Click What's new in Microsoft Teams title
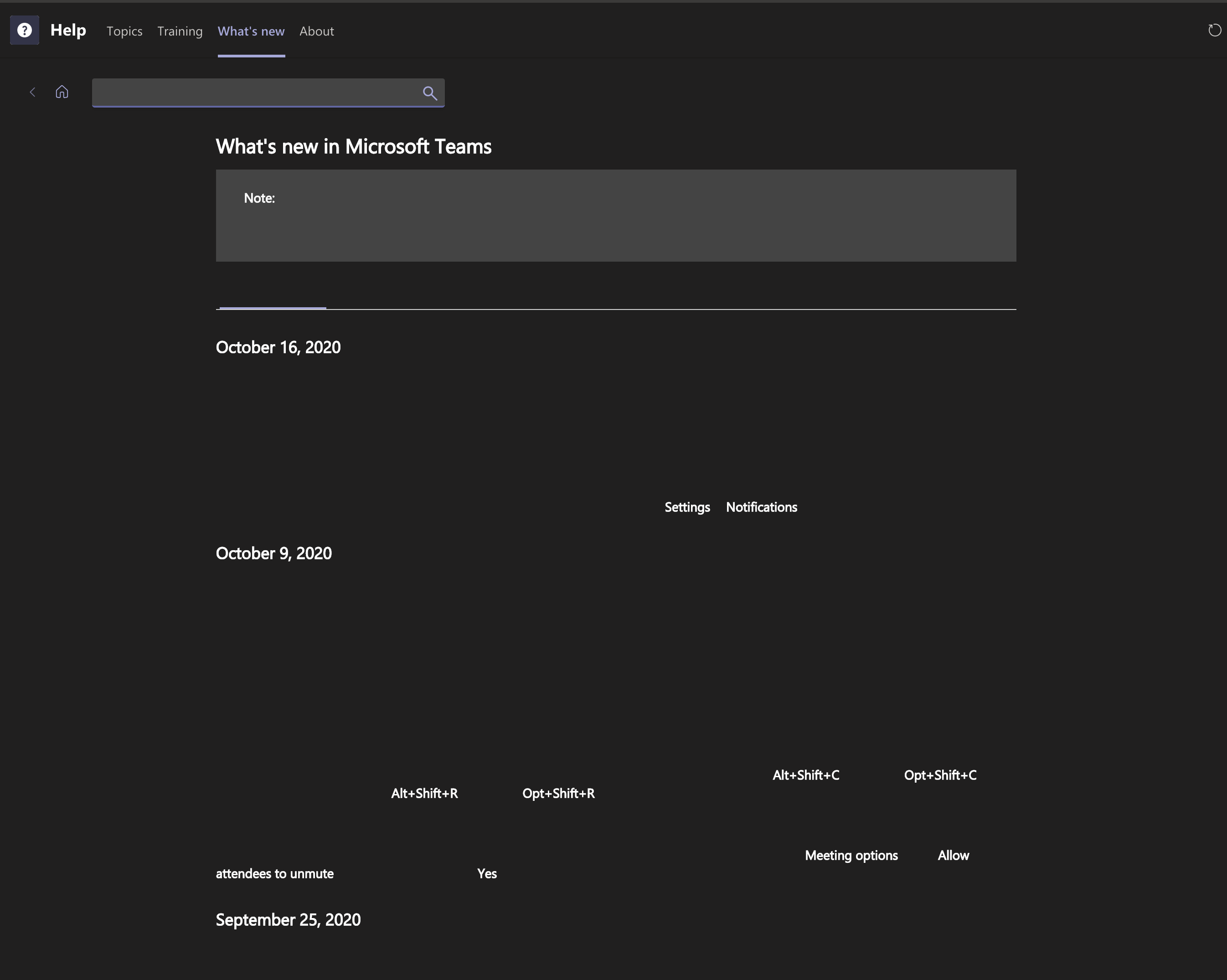Viewport: 1227px width, 980px height. pos(353,146)
